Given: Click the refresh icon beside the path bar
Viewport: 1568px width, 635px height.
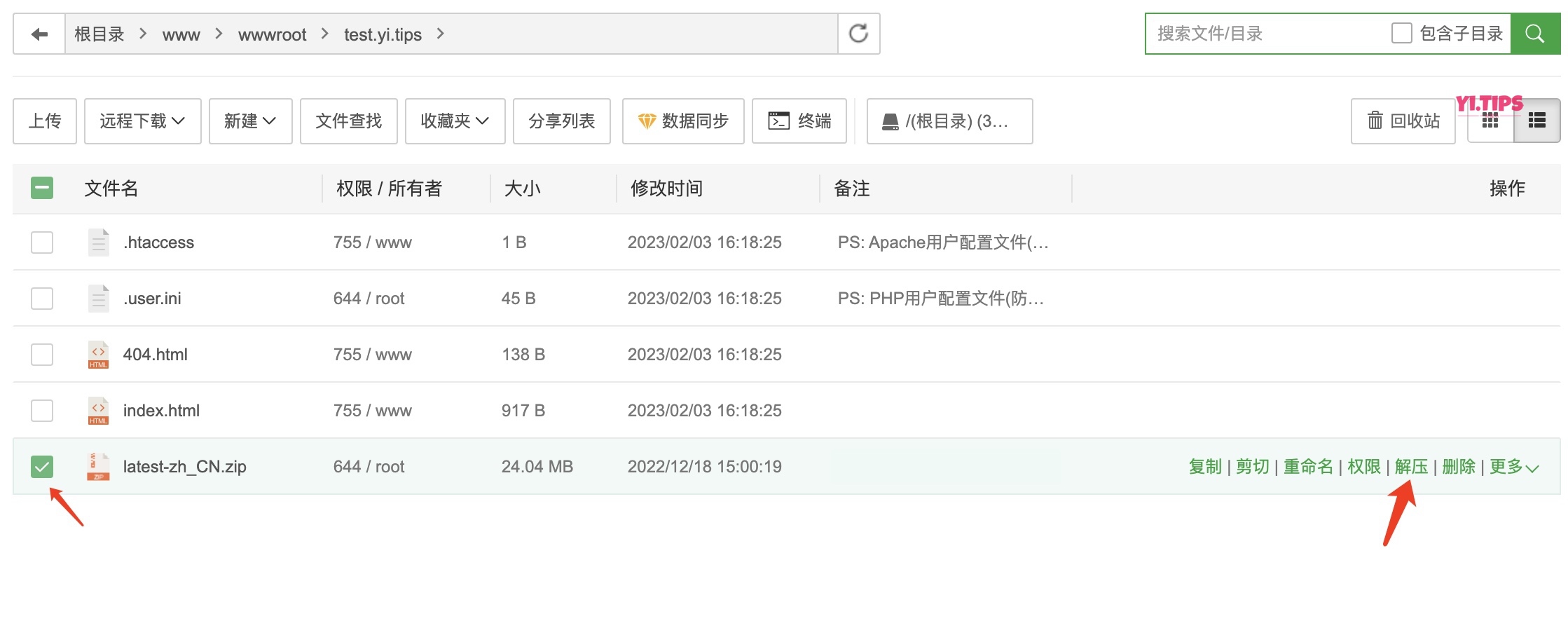Looking at the screenshot, I should coord(858,33).
